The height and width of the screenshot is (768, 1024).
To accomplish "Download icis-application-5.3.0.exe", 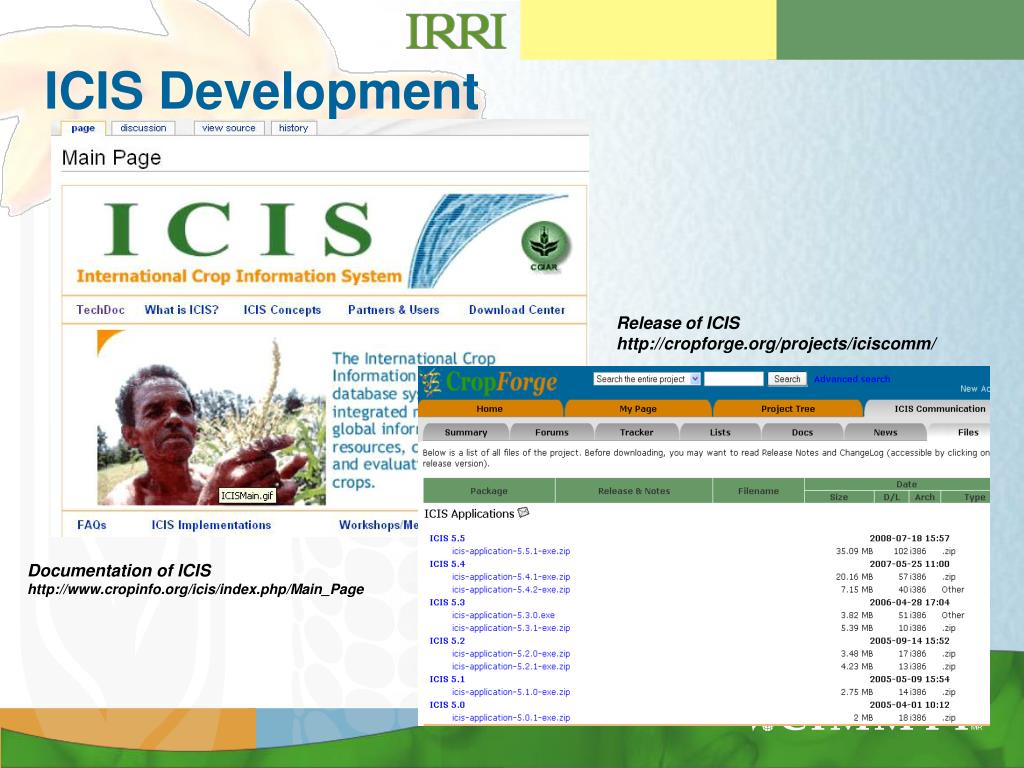I will click(x=504, y=615).
